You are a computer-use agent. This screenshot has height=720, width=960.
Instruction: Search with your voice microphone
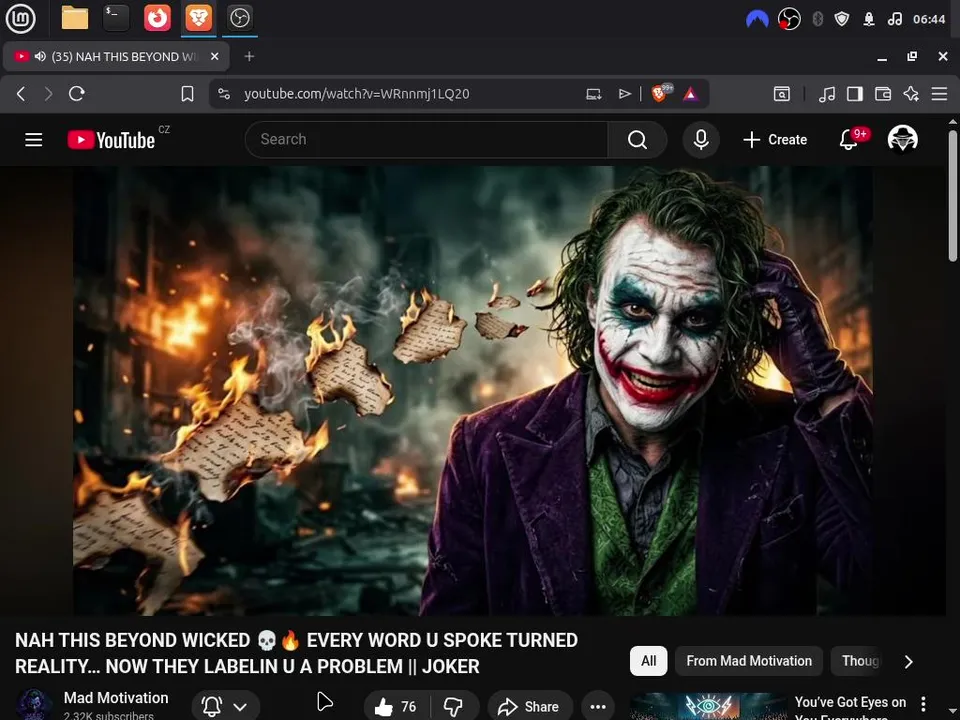[701, 140]
